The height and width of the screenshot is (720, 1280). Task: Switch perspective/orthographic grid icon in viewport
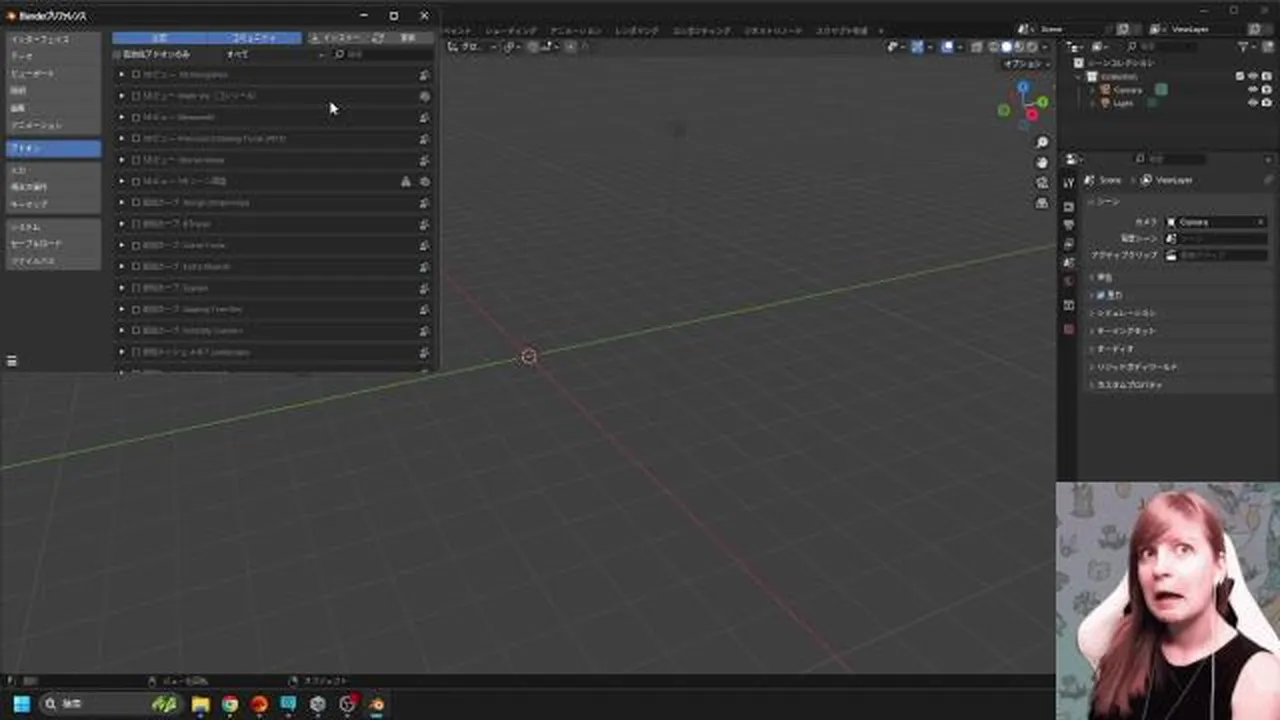pos(1042,202)
